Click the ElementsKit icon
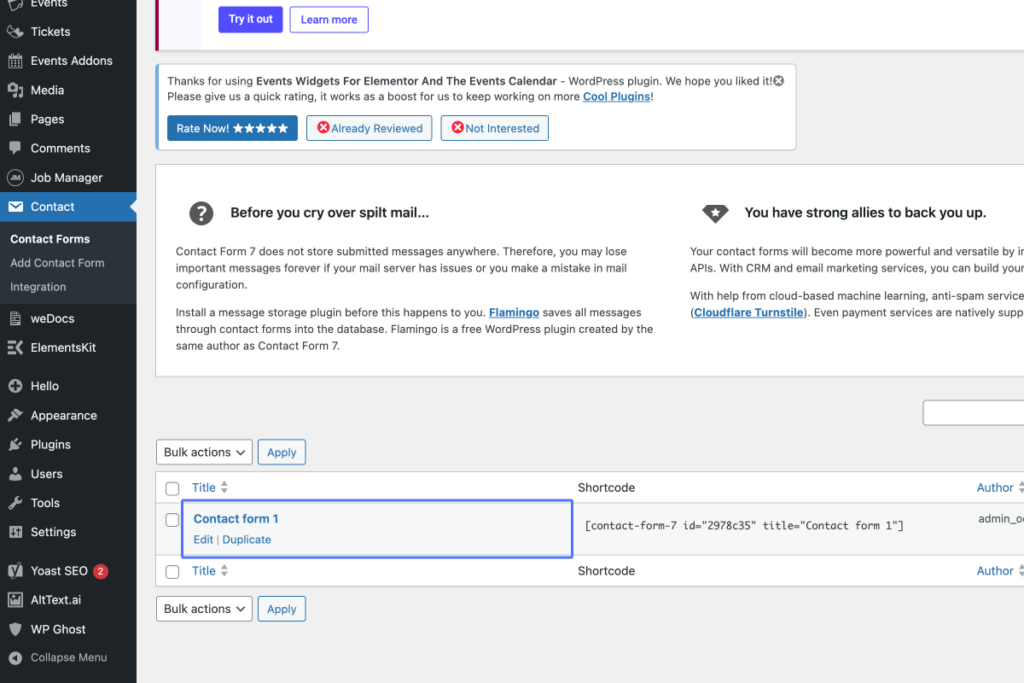The image size is (1024, 683). click(x=15, y=347)
